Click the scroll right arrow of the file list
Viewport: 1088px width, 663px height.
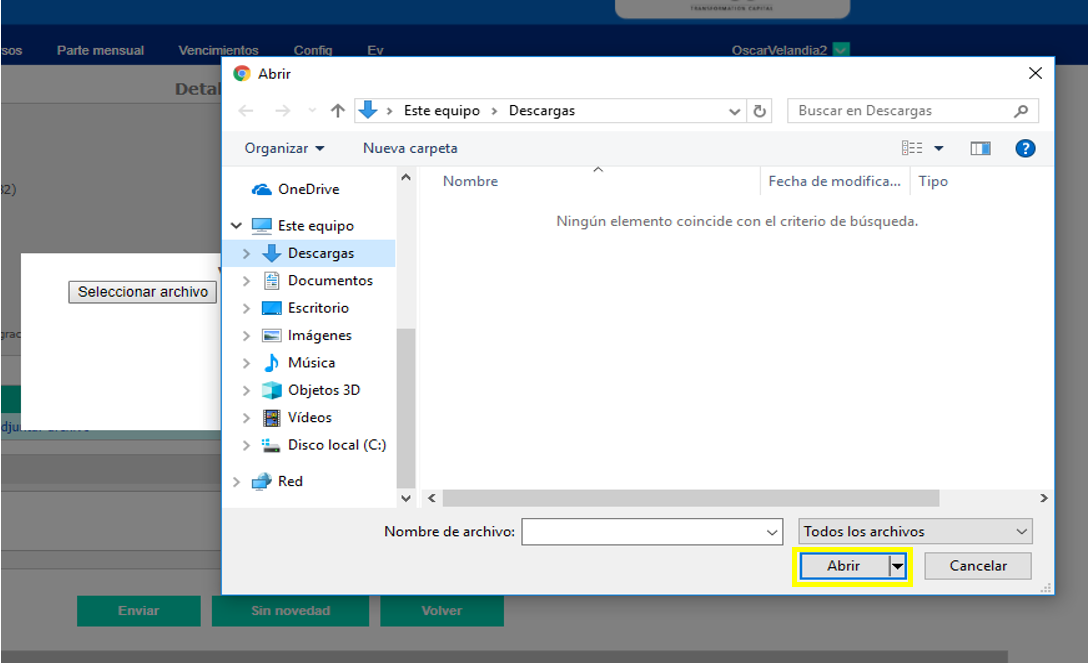(x=1044, y=498)
